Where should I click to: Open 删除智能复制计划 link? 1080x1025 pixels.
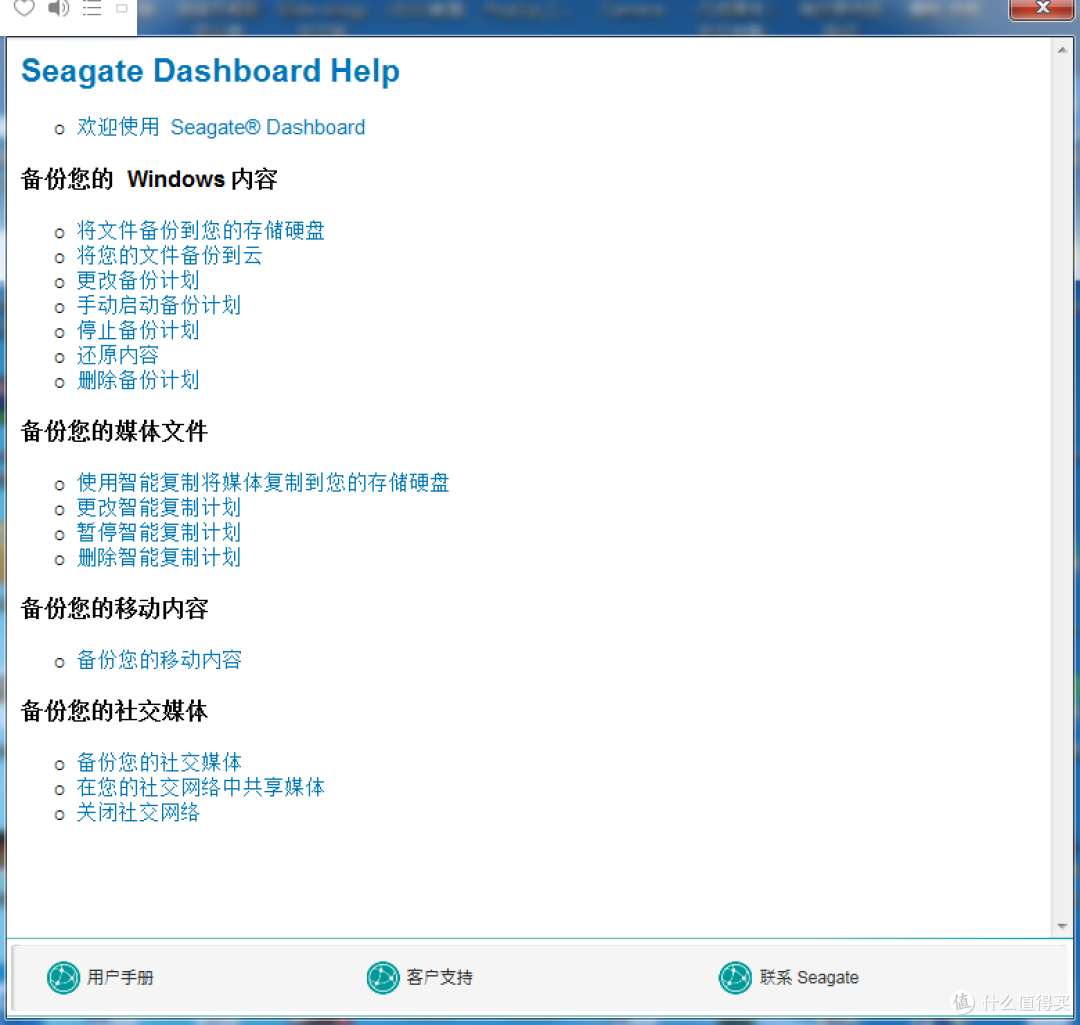158,557
